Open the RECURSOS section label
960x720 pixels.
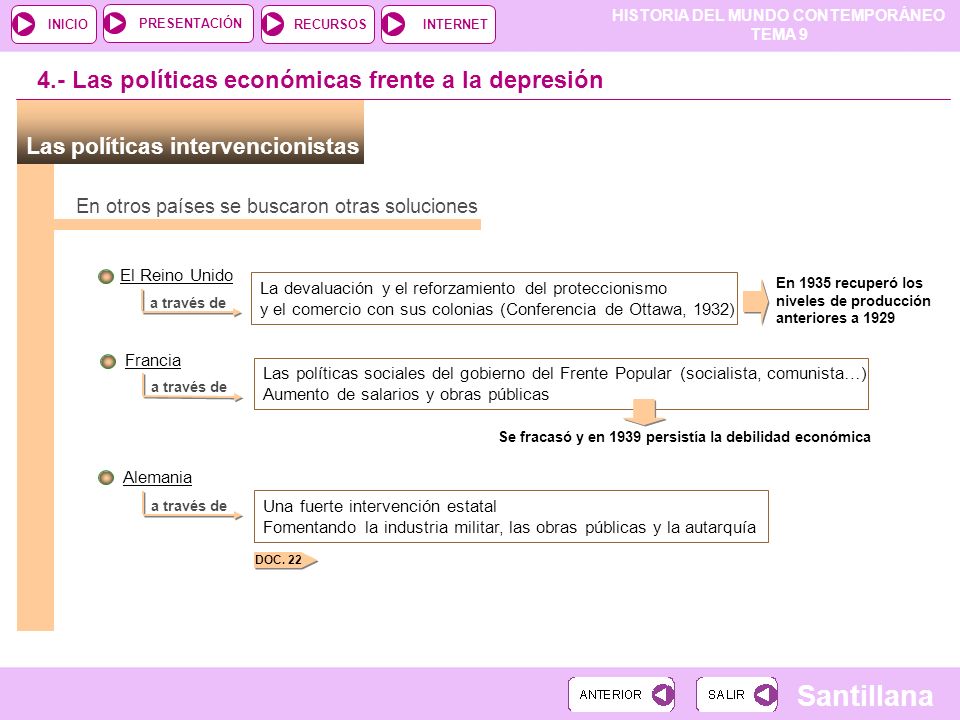[330, 24]
